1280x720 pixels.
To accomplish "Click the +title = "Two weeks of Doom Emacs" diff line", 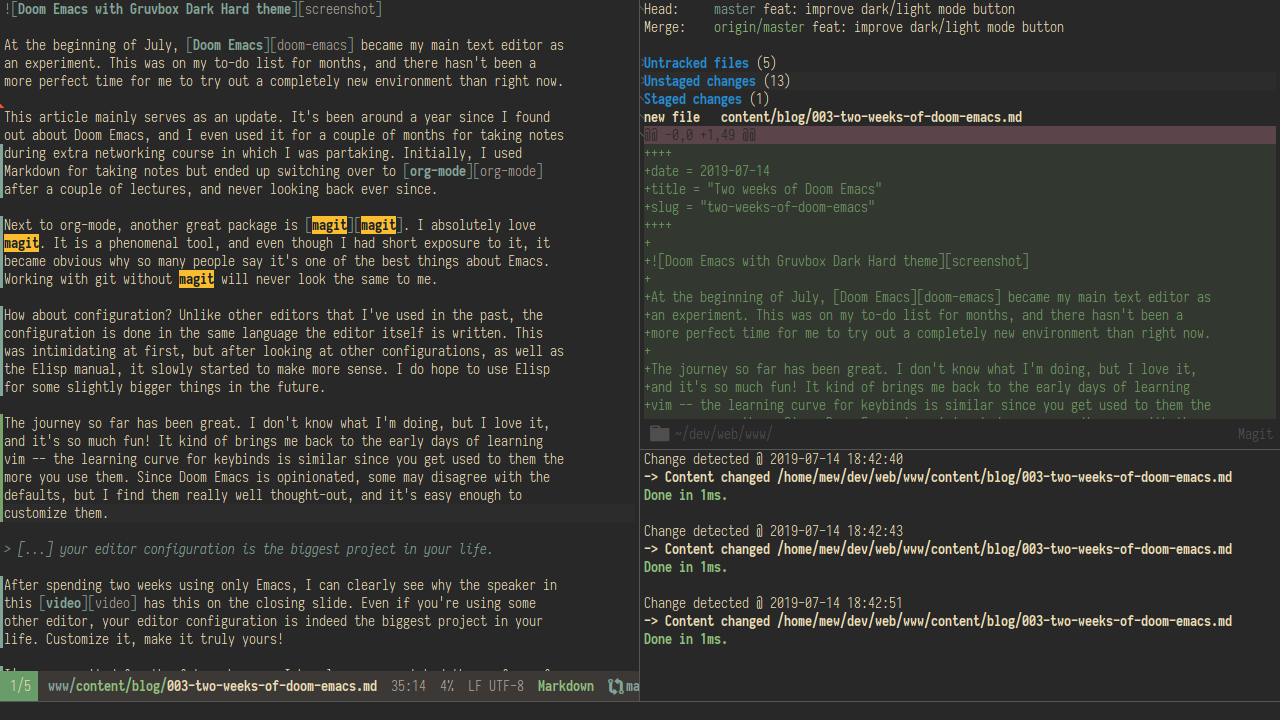I will (x=763, y=189).
